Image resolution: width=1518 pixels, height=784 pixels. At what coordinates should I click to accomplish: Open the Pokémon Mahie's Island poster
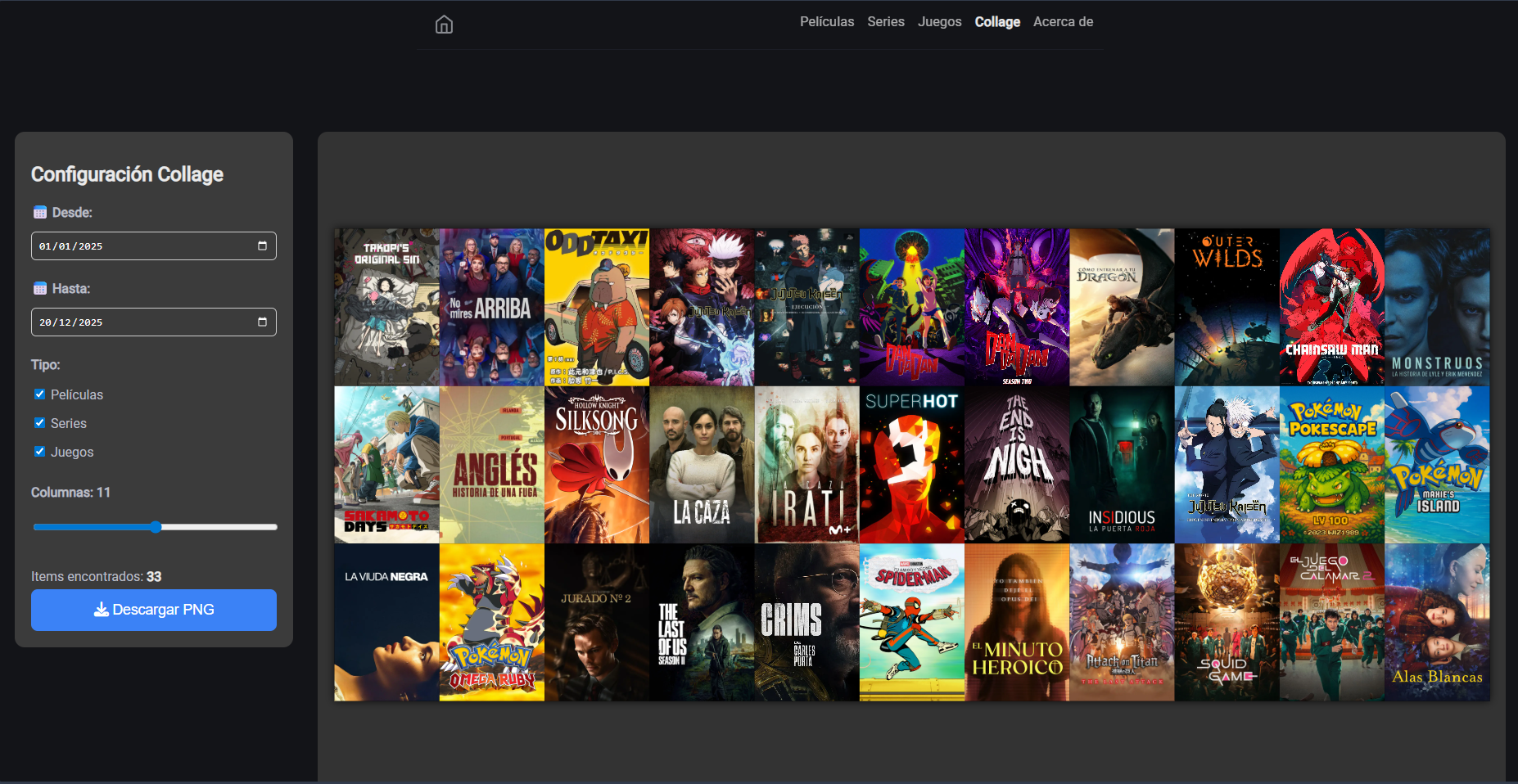(1437, 465)
